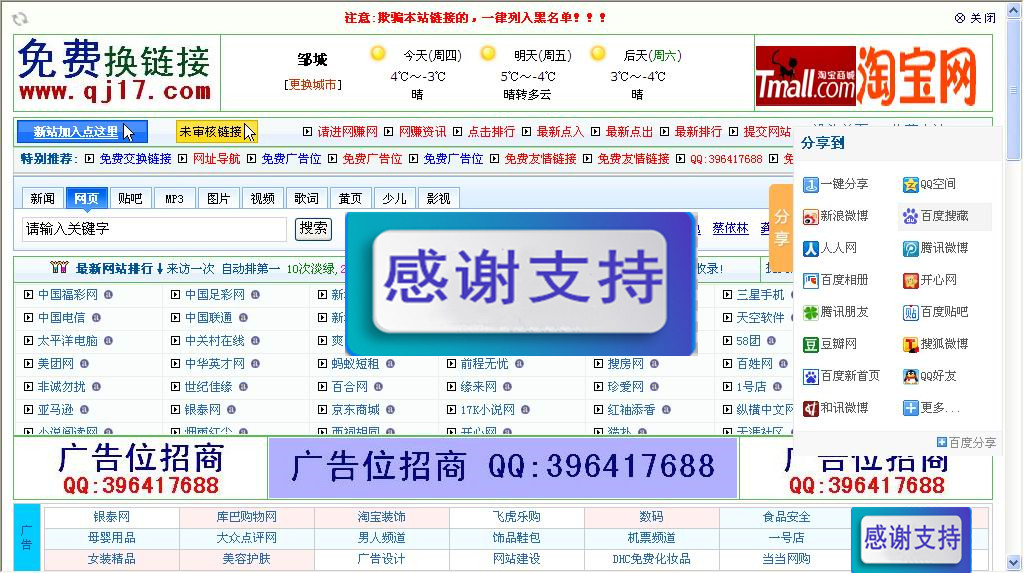
Task: Switch to the 新闻 search tab
Action: click(42, 199)
